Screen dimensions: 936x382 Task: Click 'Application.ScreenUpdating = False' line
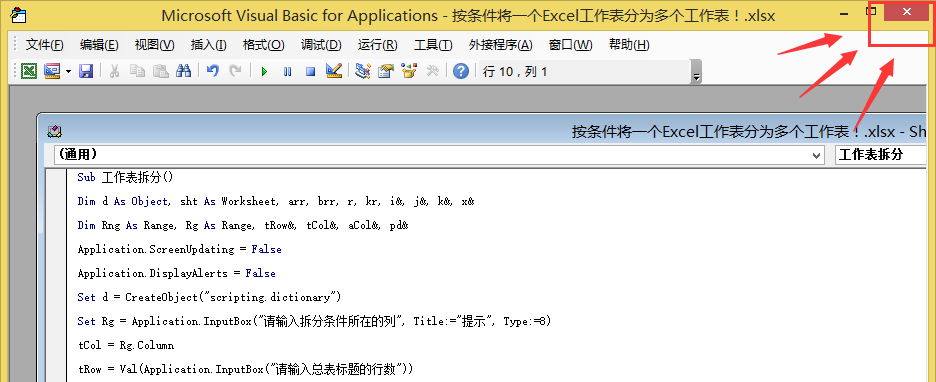point(180,249)
